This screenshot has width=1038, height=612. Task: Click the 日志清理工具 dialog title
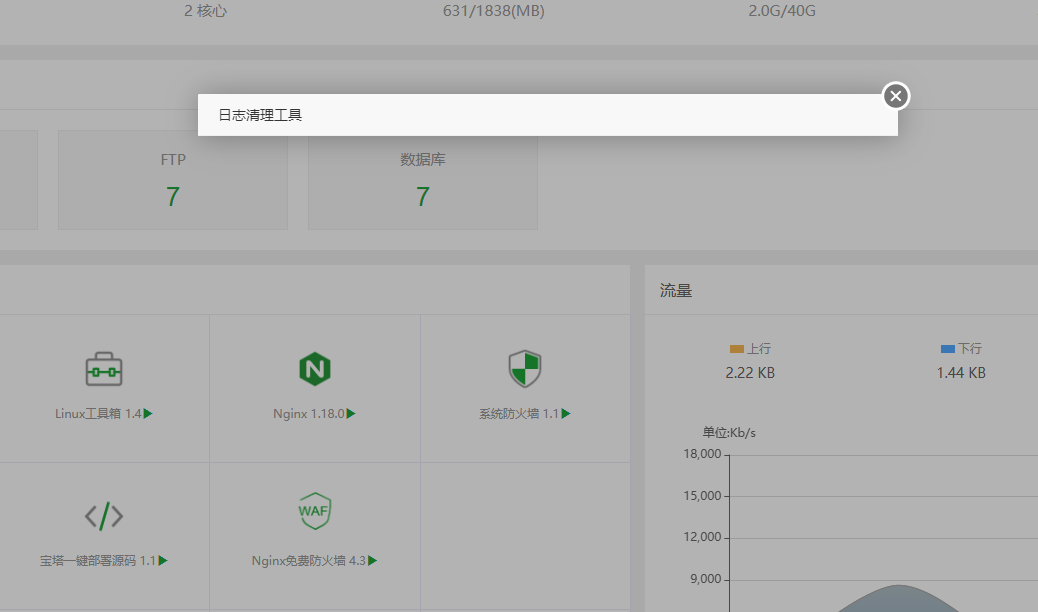pos(260,115)
